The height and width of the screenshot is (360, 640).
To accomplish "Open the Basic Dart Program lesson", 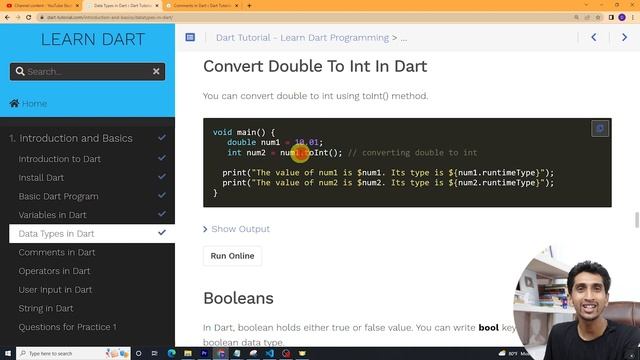I will 58,196.
